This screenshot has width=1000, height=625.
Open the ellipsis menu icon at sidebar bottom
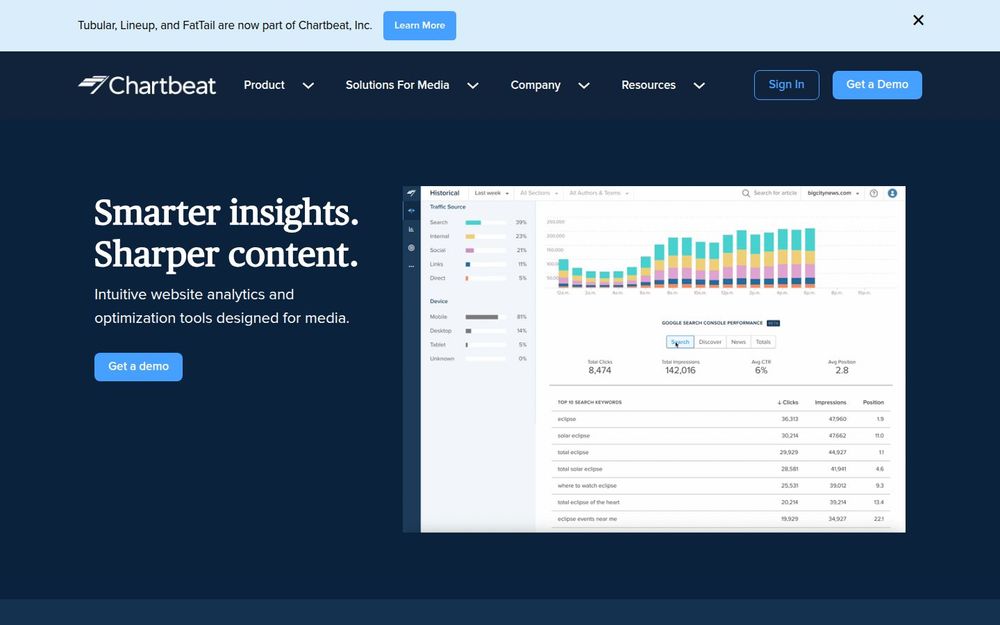point(411,266)
